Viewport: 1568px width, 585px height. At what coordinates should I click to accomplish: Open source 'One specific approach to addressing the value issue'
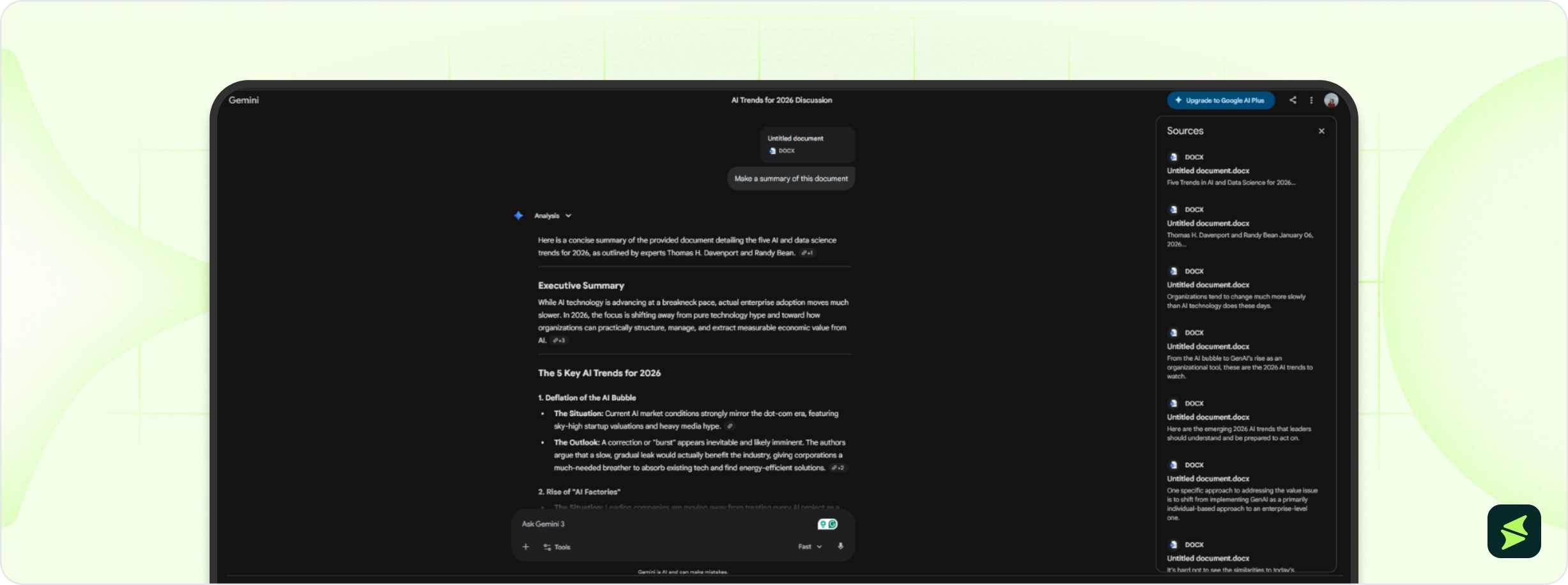tap(1242, 491)
